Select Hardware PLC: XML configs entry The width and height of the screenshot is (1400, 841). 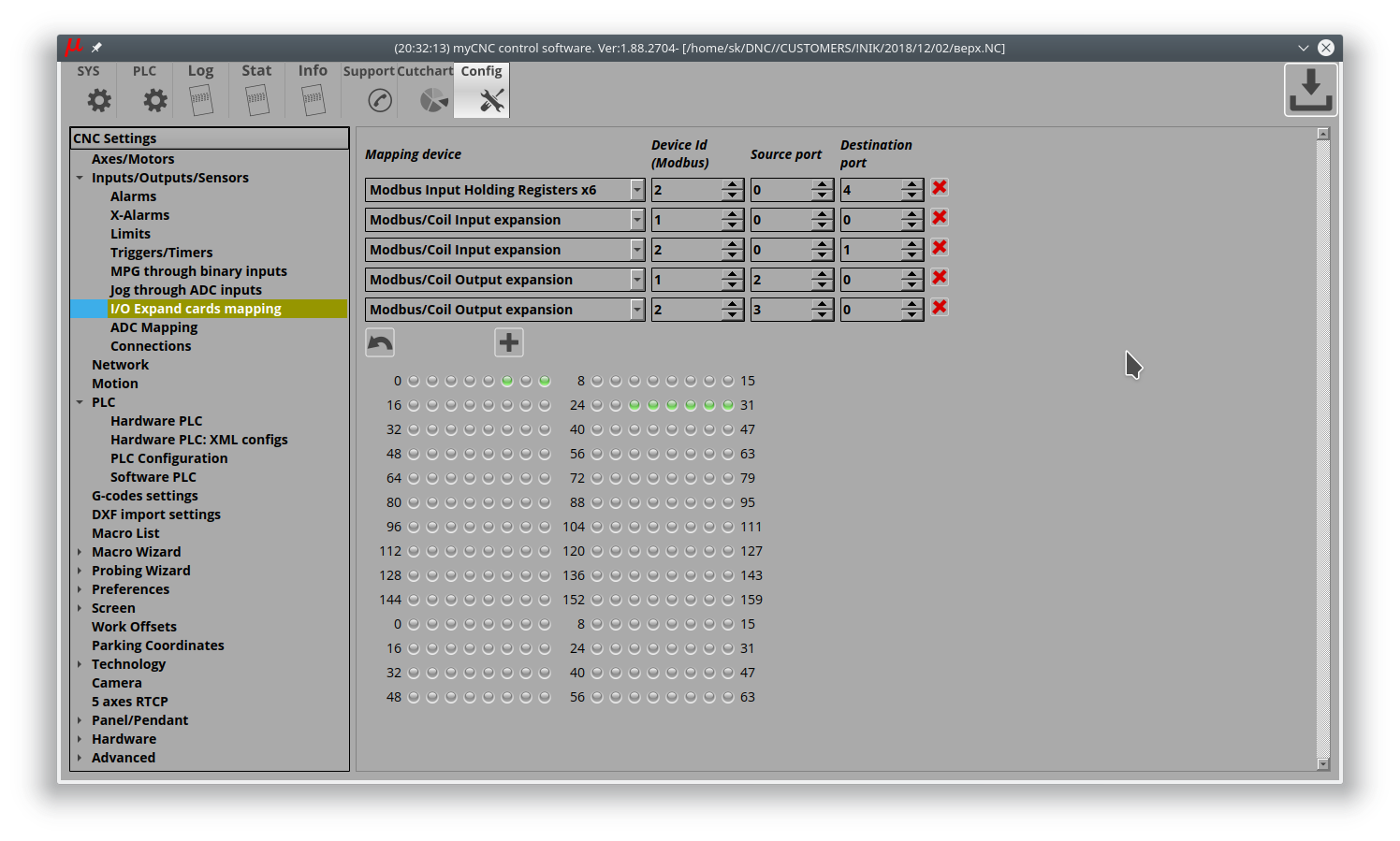(x=198, y=440)
